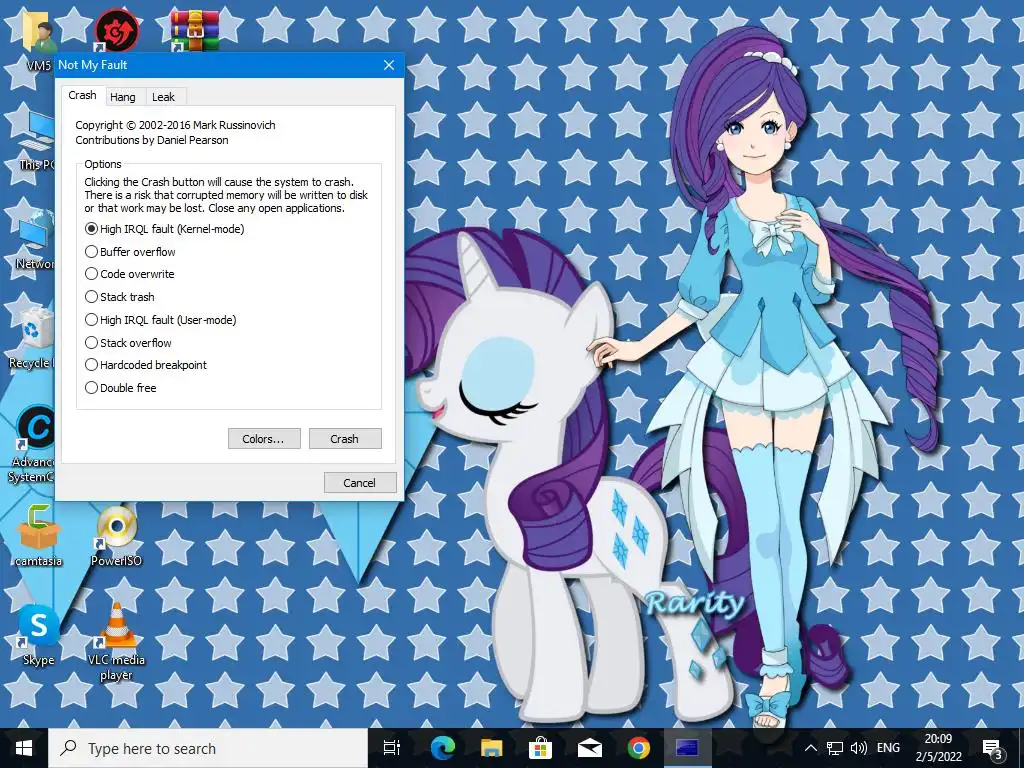Show hidden system tray icons

[810, 748]
